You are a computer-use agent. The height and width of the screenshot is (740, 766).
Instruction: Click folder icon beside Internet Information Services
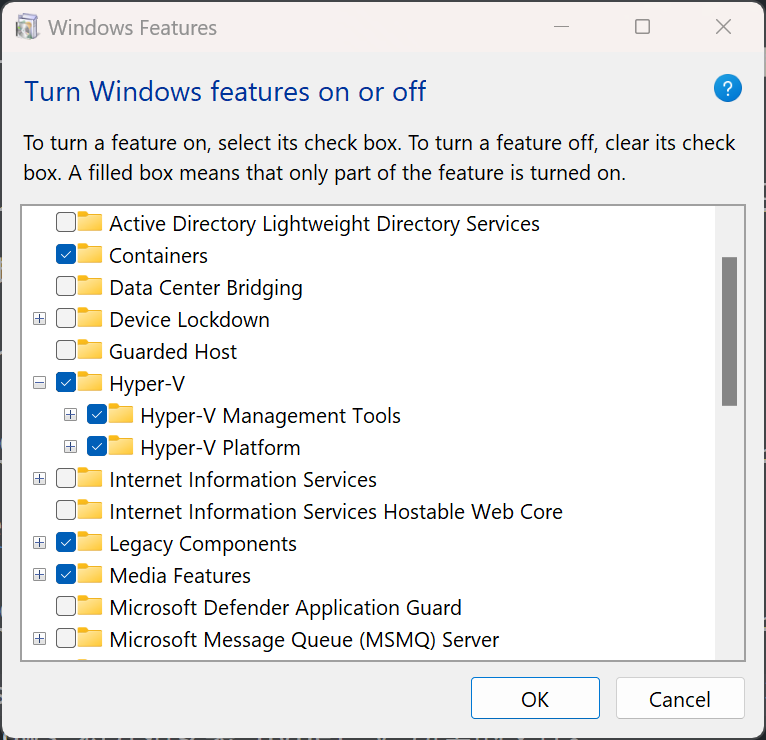[x=91, y=479]
